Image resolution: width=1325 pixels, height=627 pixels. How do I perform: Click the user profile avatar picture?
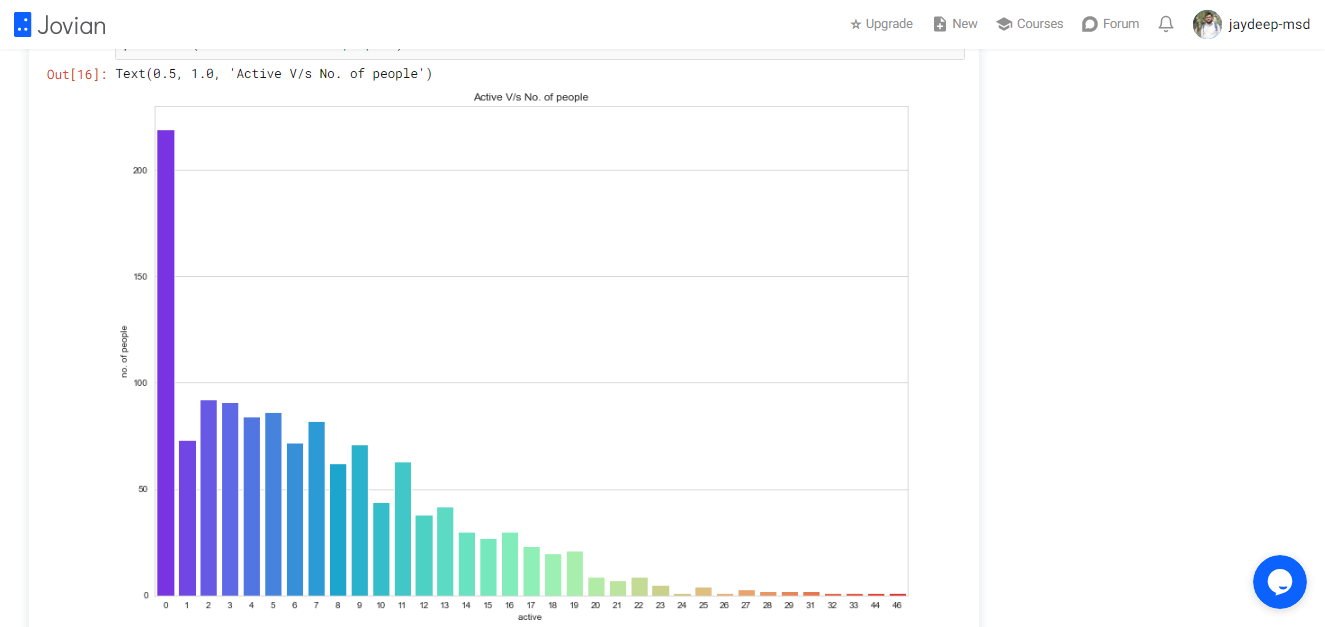1207,24
